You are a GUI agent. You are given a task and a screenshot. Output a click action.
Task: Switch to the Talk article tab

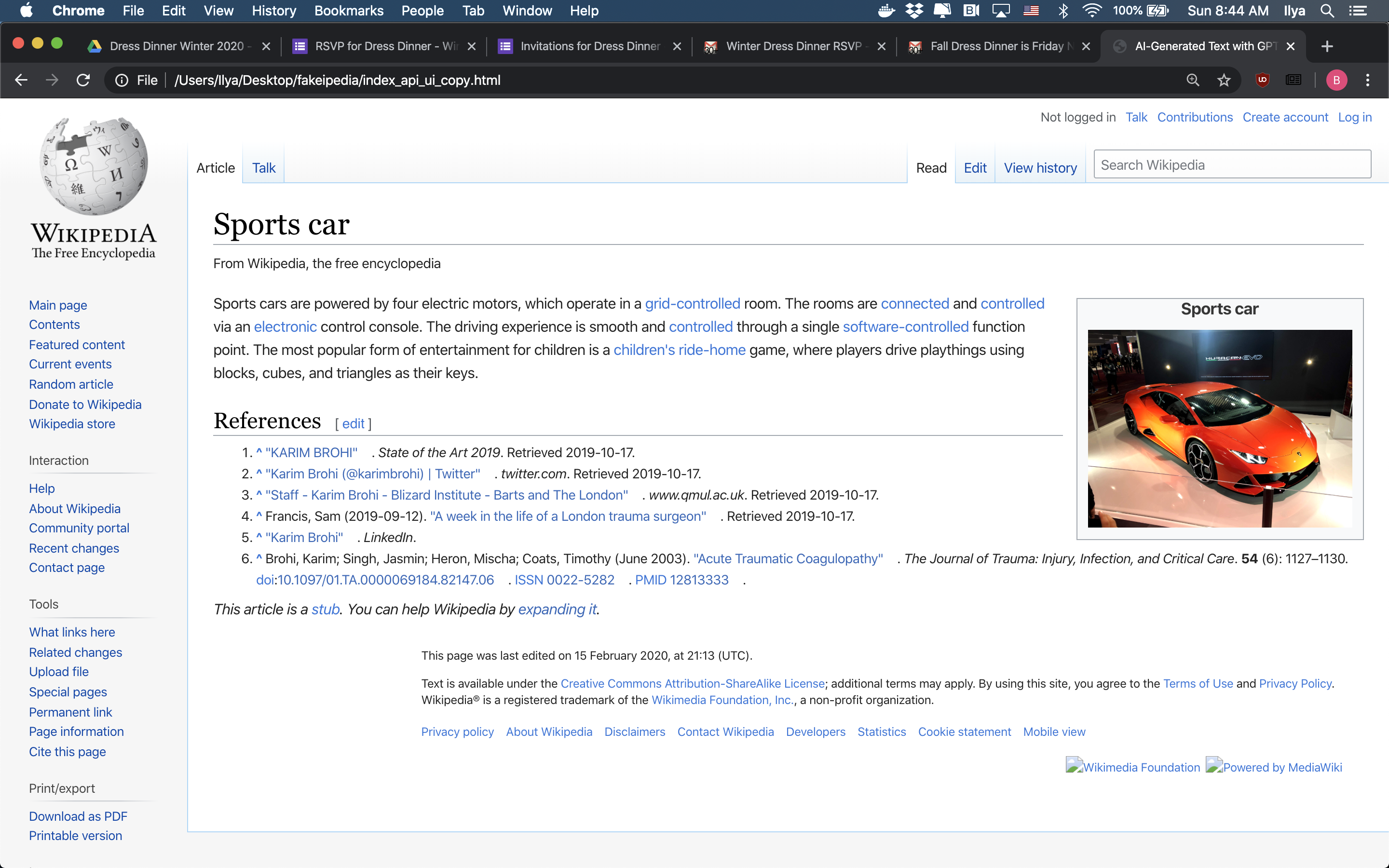click(x=263, y=168)
